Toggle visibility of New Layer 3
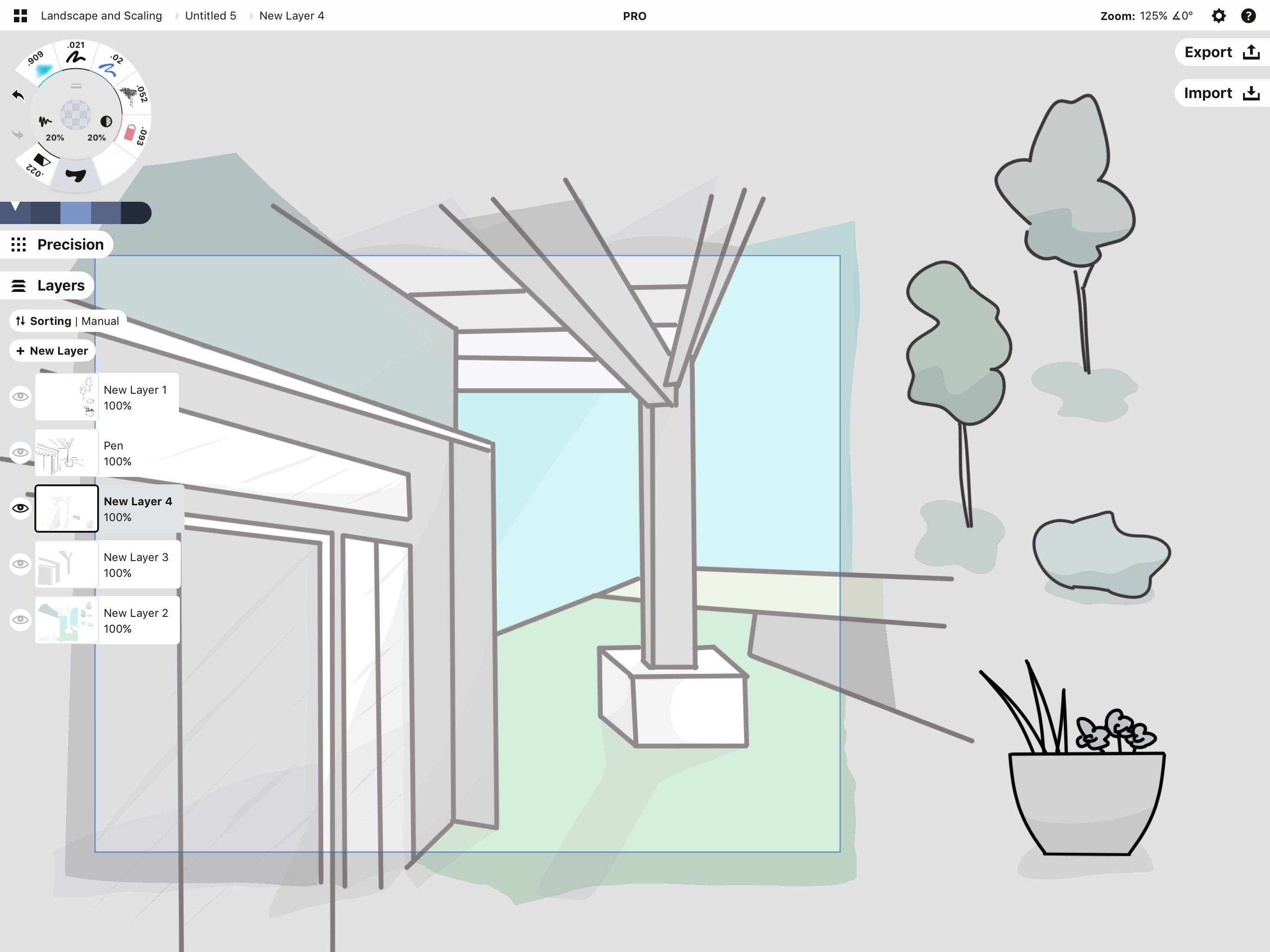1270x952 pixels. [x=21, y=563]
